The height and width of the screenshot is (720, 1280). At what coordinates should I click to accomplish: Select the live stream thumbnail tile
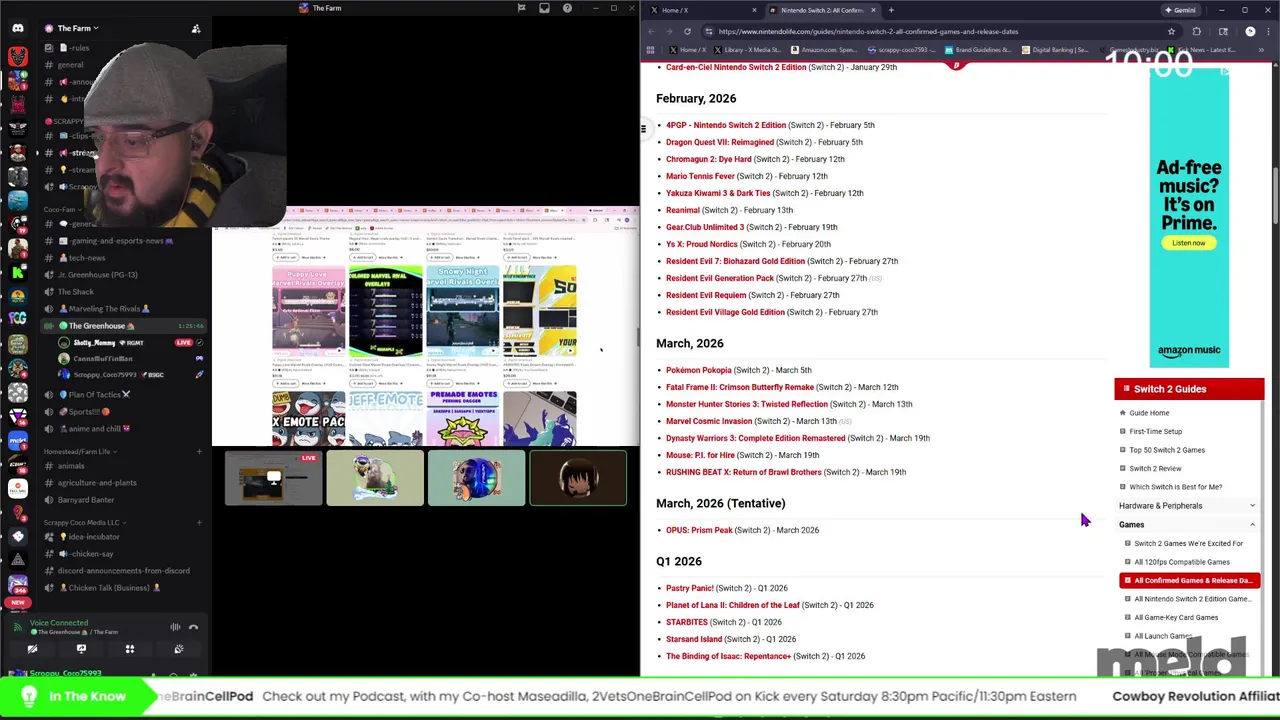pos(273,478)
